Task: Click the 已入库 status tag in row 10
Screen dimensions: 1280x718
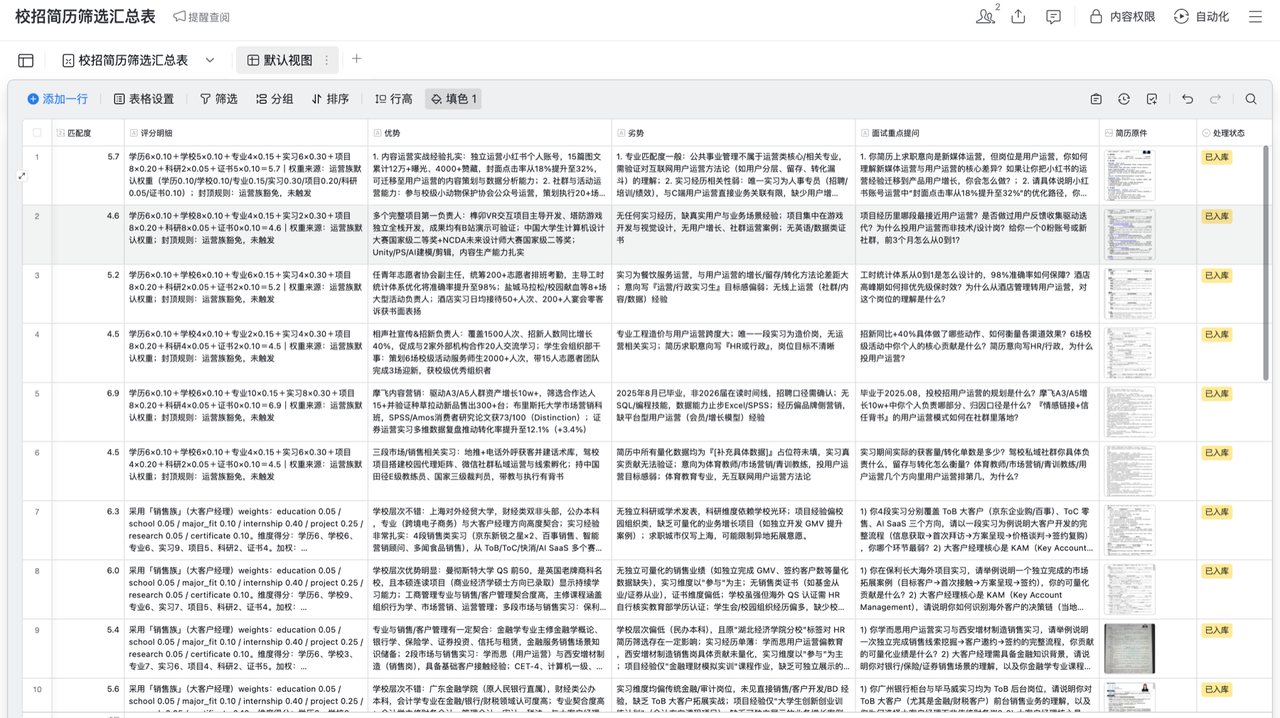Action: point(1216,689)
